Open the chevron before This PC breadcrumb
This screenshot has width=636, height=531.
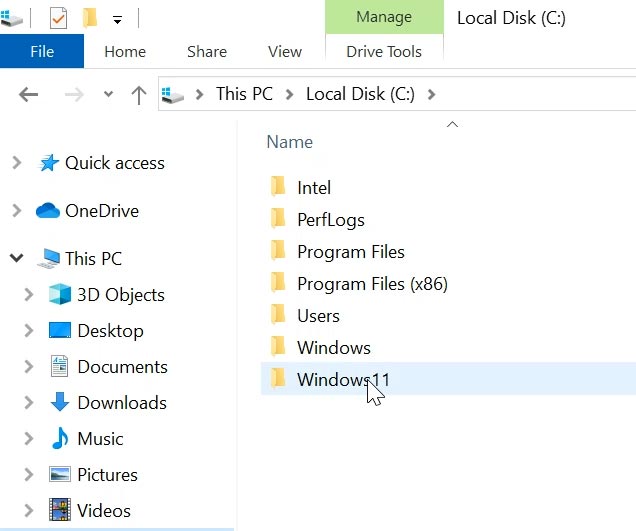pos(199,95)
